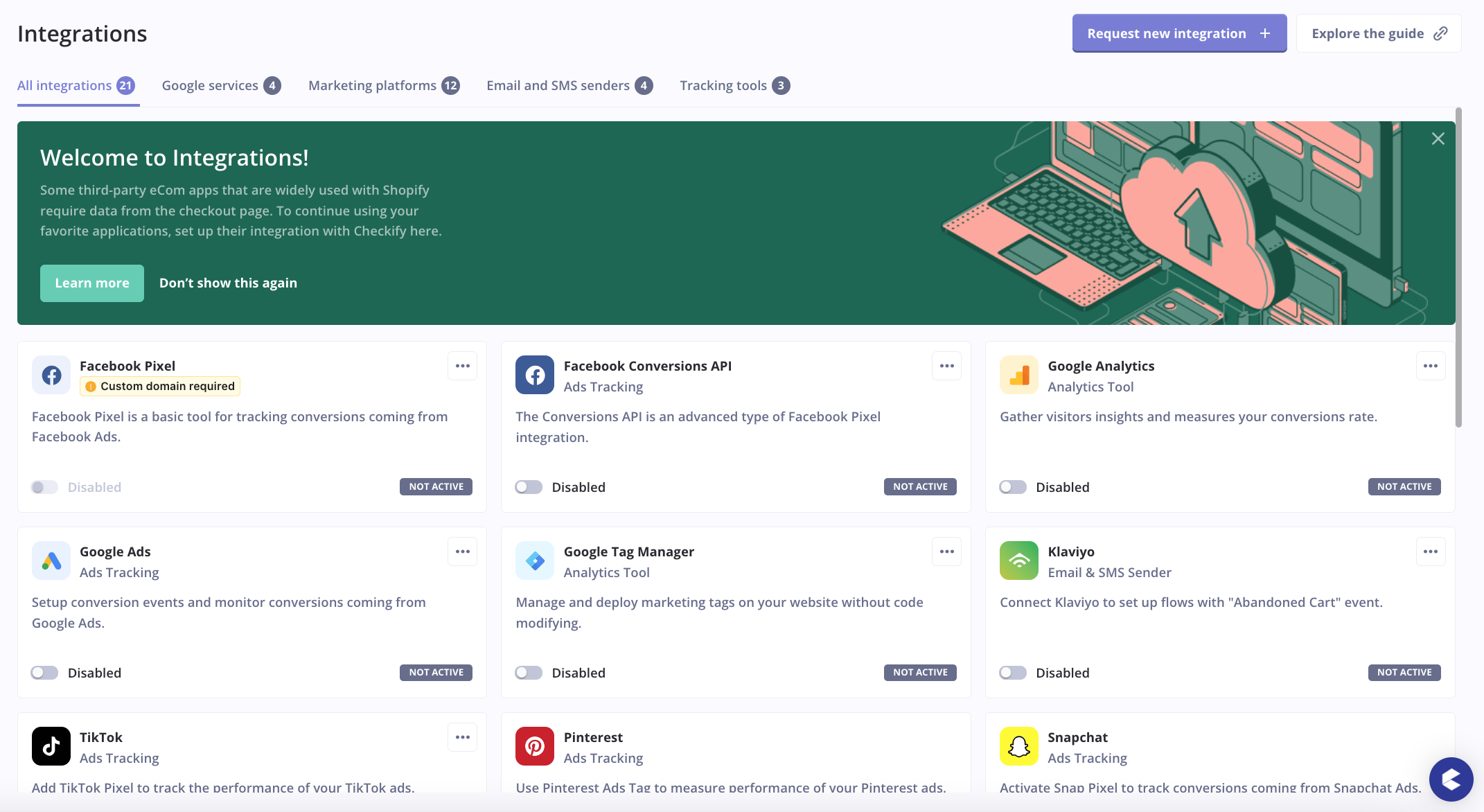Open the Facebook Pixel options menu
This screenshot has height=812, width=1484.
pyautogui.click(x=462, y=366)
